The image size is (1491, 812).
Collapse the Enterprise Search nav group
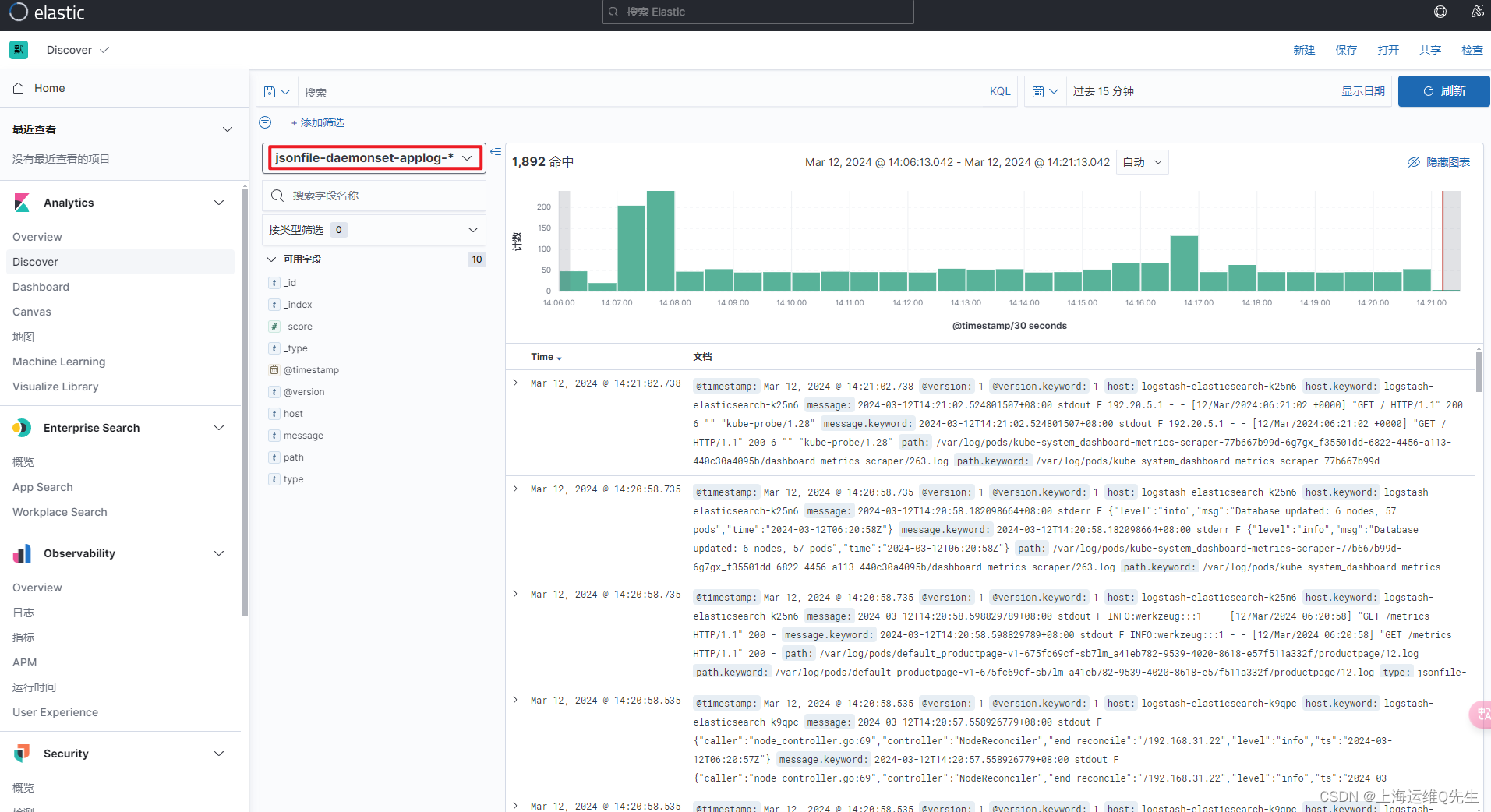[x=219, y=428]
